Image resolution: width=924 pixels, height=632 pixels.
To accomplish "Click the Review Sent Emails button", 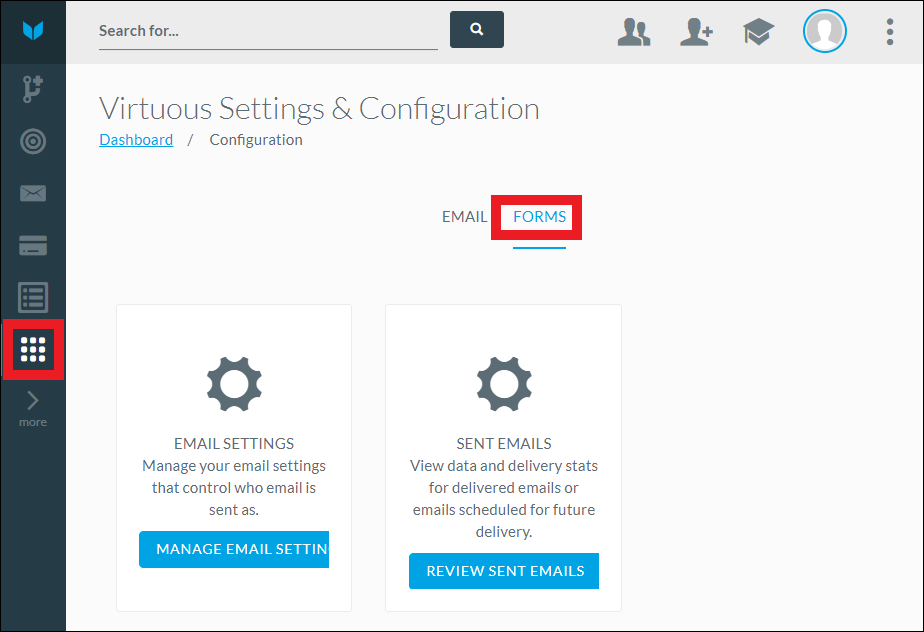I will click(x=504, y=571).
